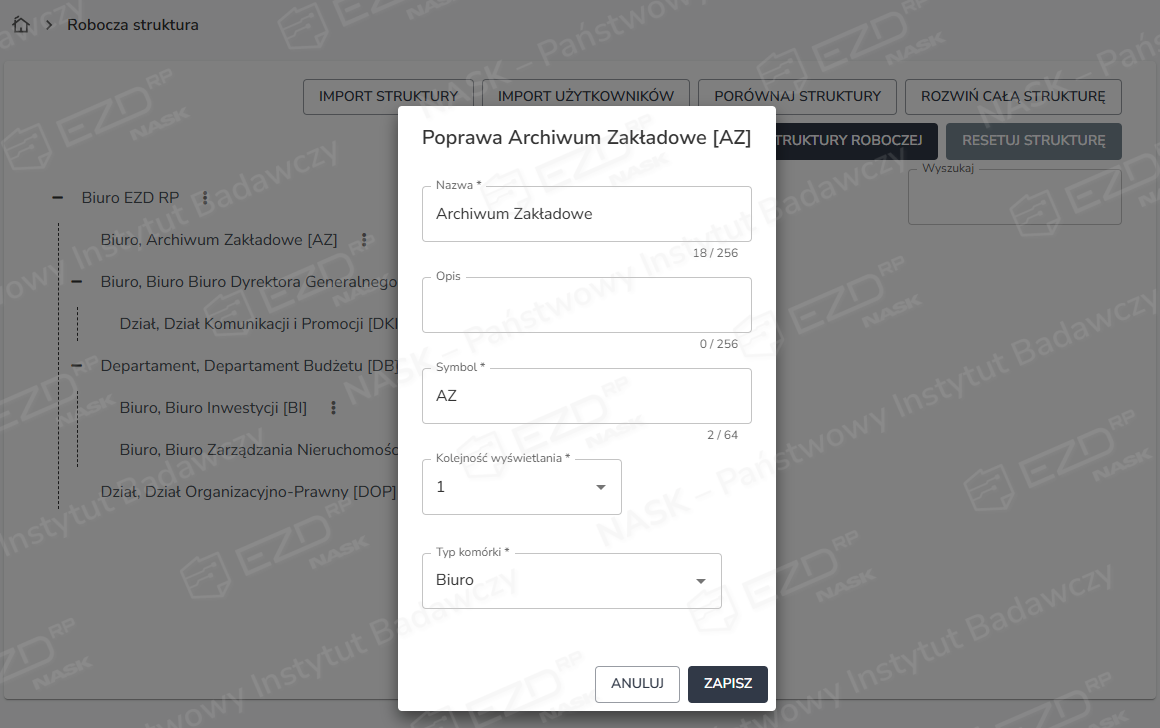Focus the Symbol input field

pyautogui.click(x=586, y=396)
